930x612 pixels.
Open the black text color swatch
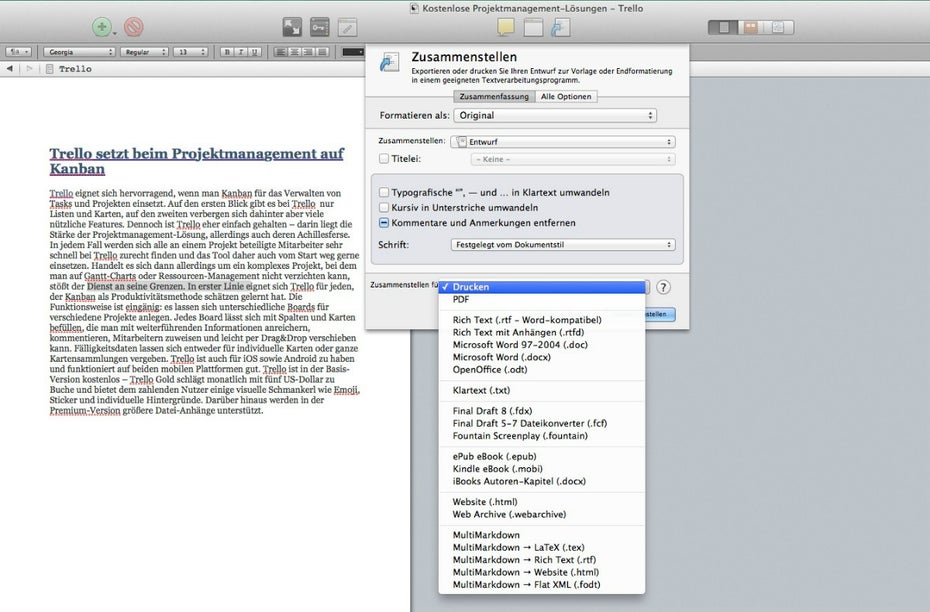353,52
